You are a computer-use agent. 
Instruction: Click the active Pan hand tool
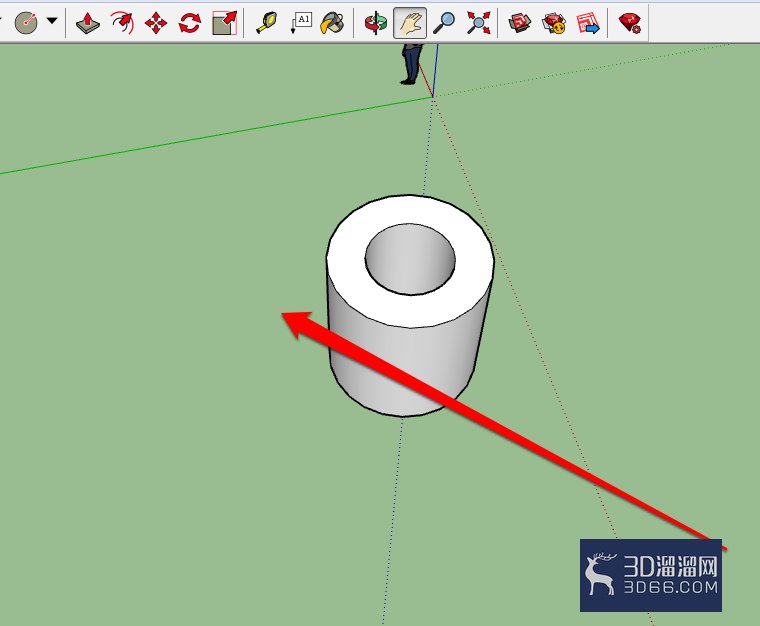tap(410, 23)
